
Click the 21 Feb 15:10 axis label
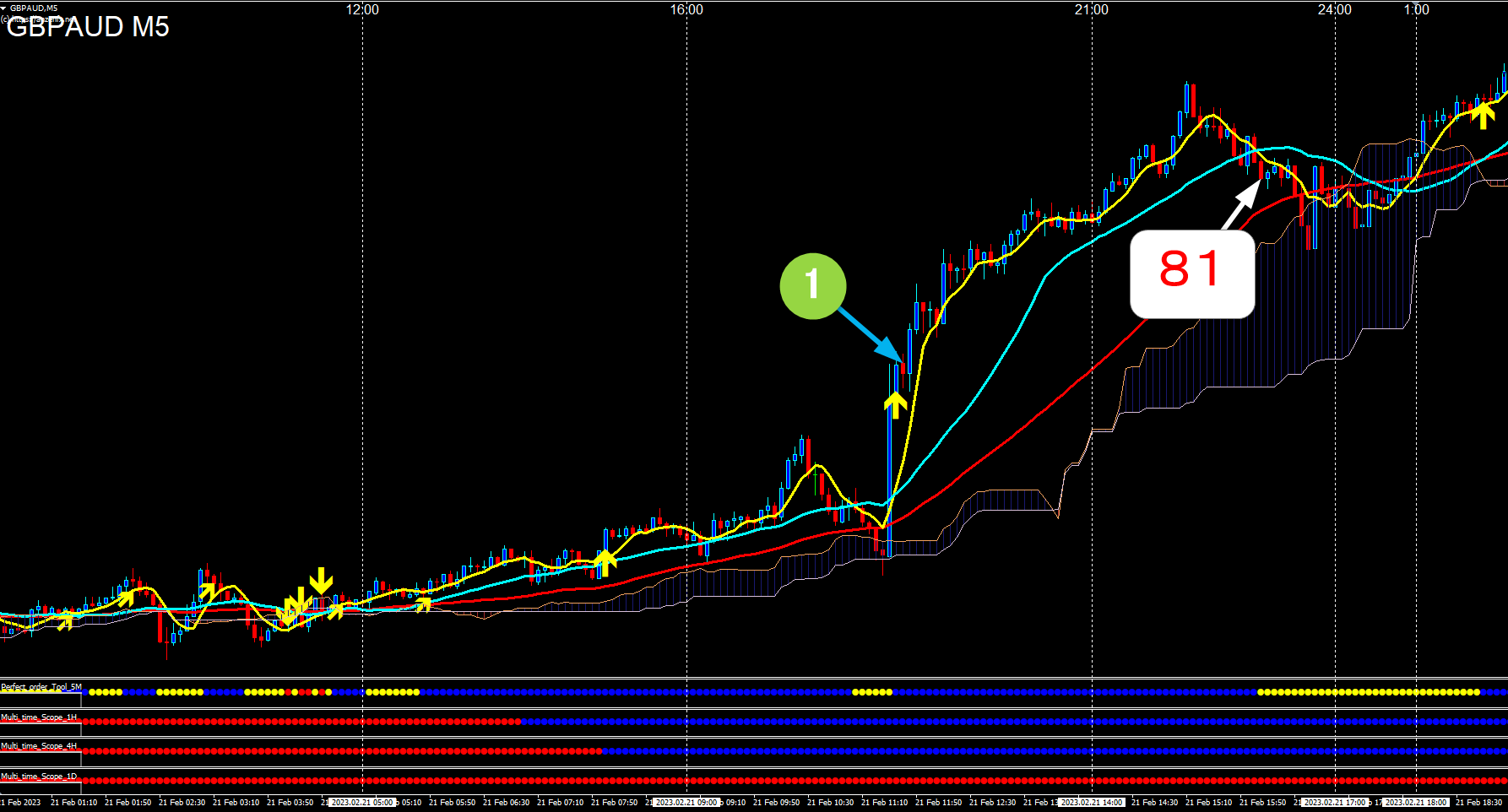[x=1208, y=803]
